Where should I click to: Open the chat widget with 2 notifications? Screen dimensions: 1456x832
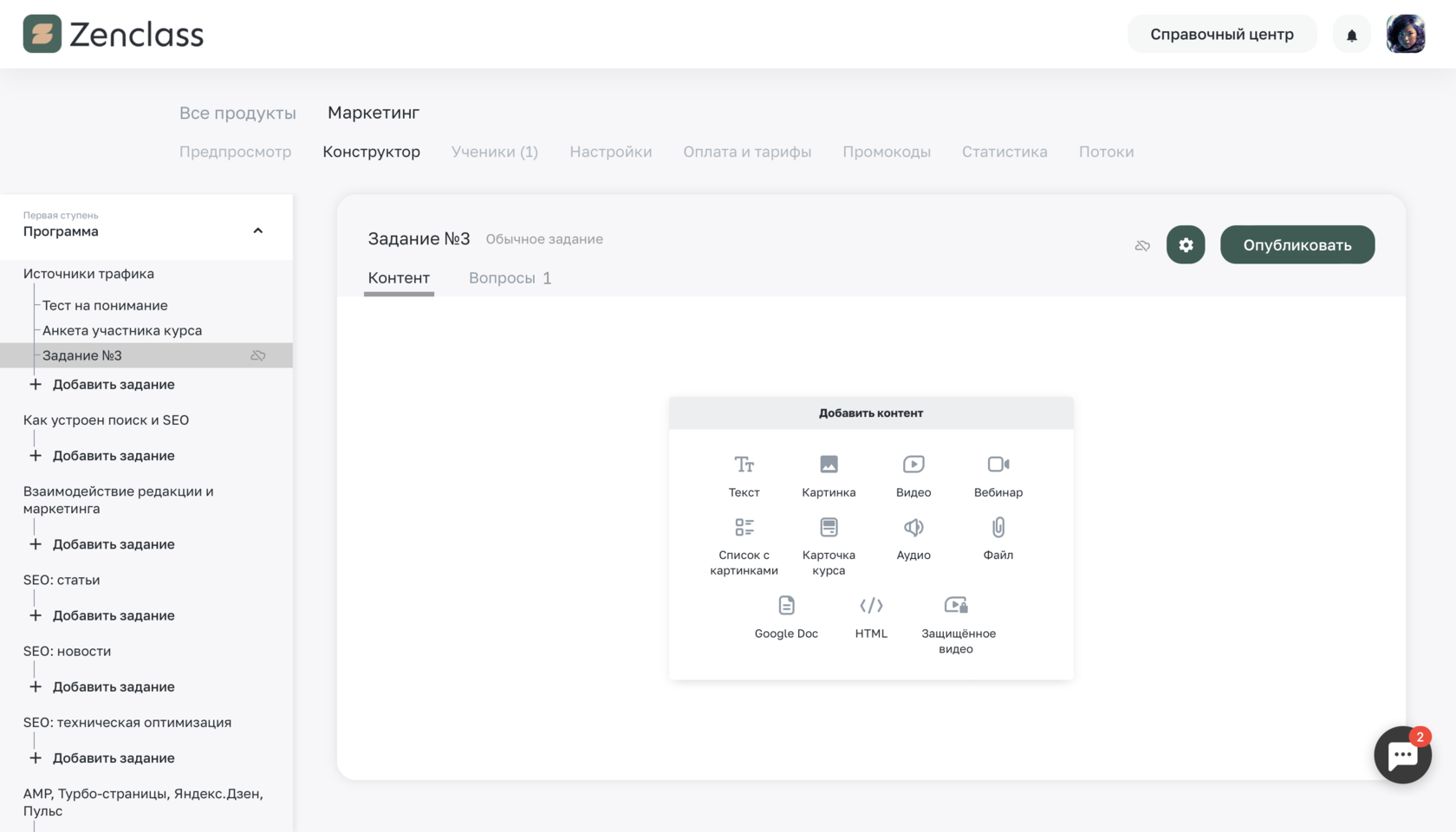point(1402,755)
